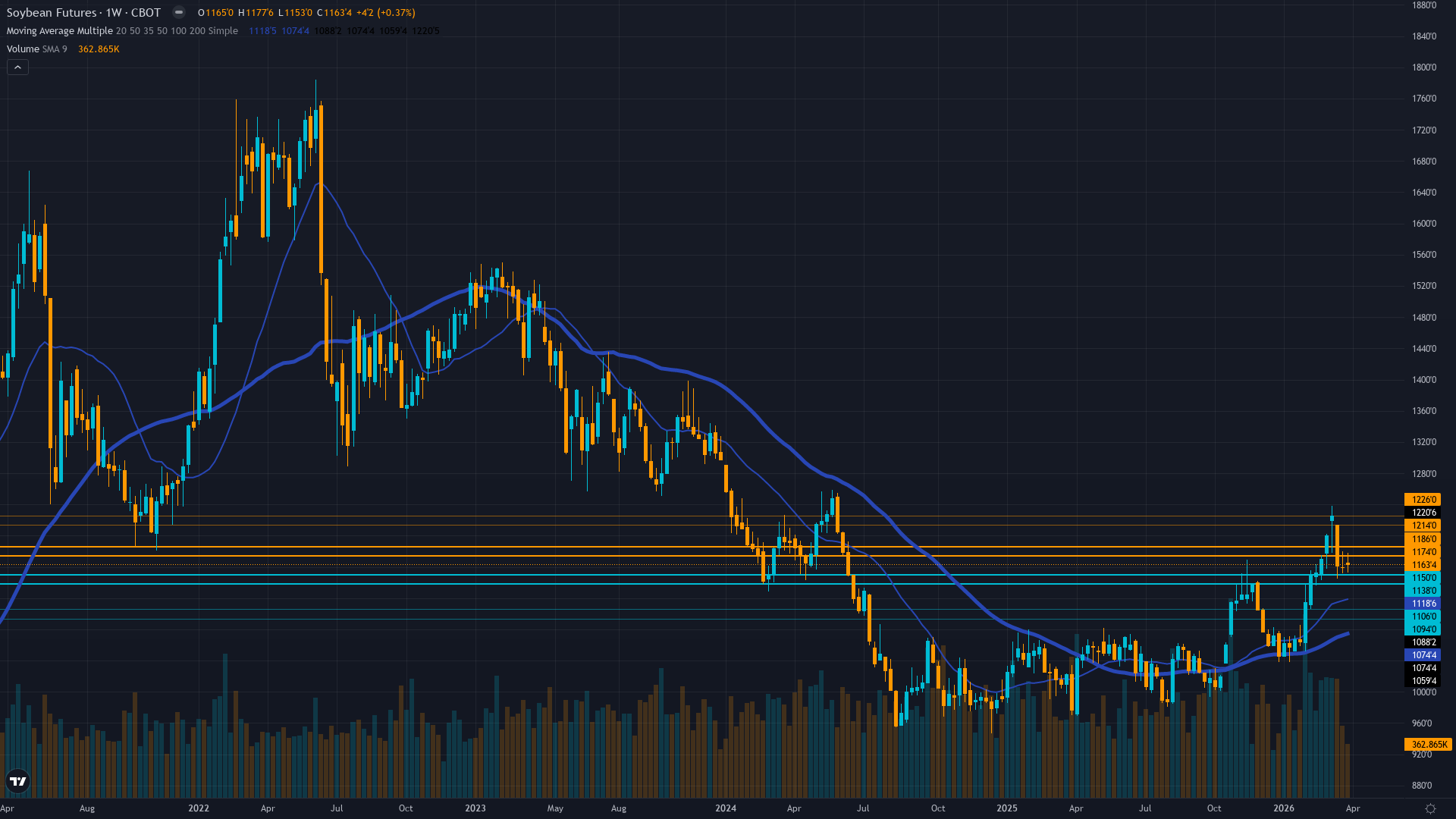Viewport: 1456px width, 819px height.
Task: Click the Soybean Futures · 1W · CBOT title
Action: [83, 12]
